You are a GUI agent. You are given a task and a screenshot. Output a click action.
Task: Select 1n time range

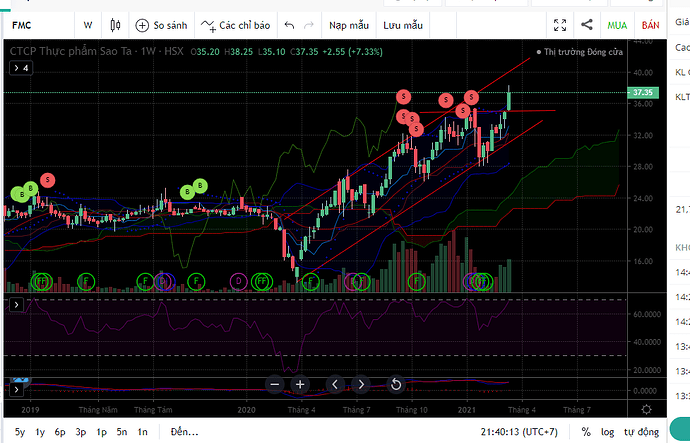[x=142, y=432]
